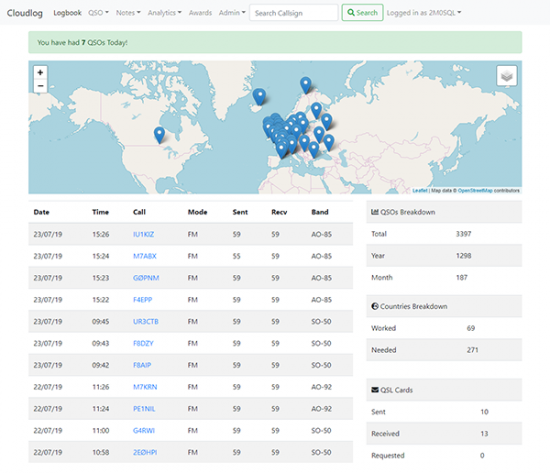The width and height of the screenshot is (550, 473).
Task: Click the green Search button
Action: (362, 13)
